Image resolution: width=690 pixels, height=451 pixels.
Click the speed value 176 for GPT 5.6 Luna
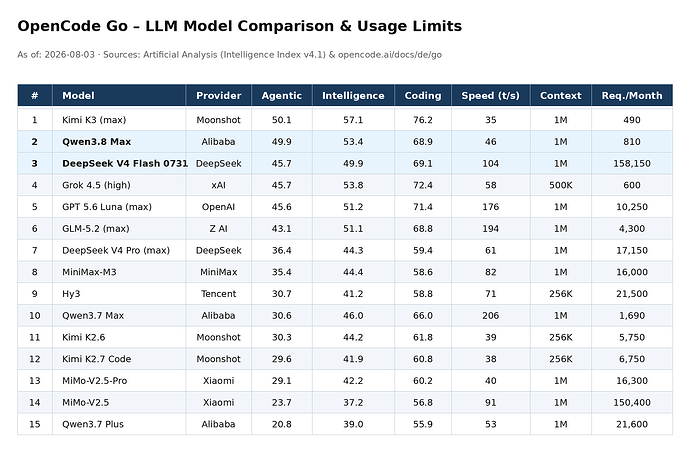(x=490, y=207)
